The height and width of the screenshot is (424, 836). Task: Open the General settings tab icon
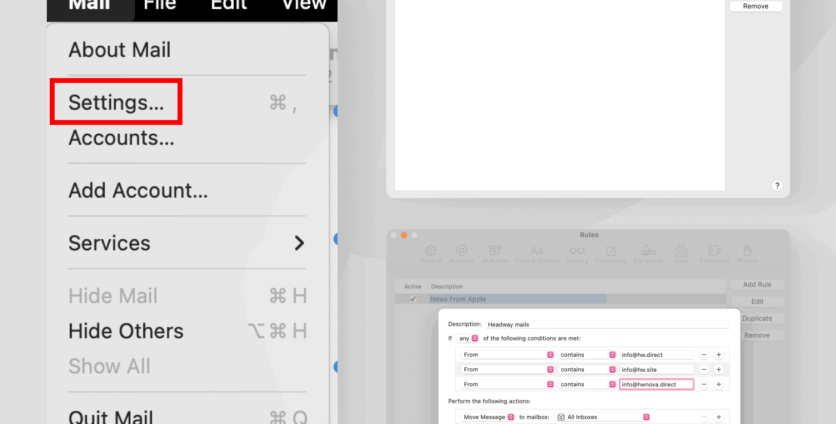pyautogui.click(x=431, y=253)
